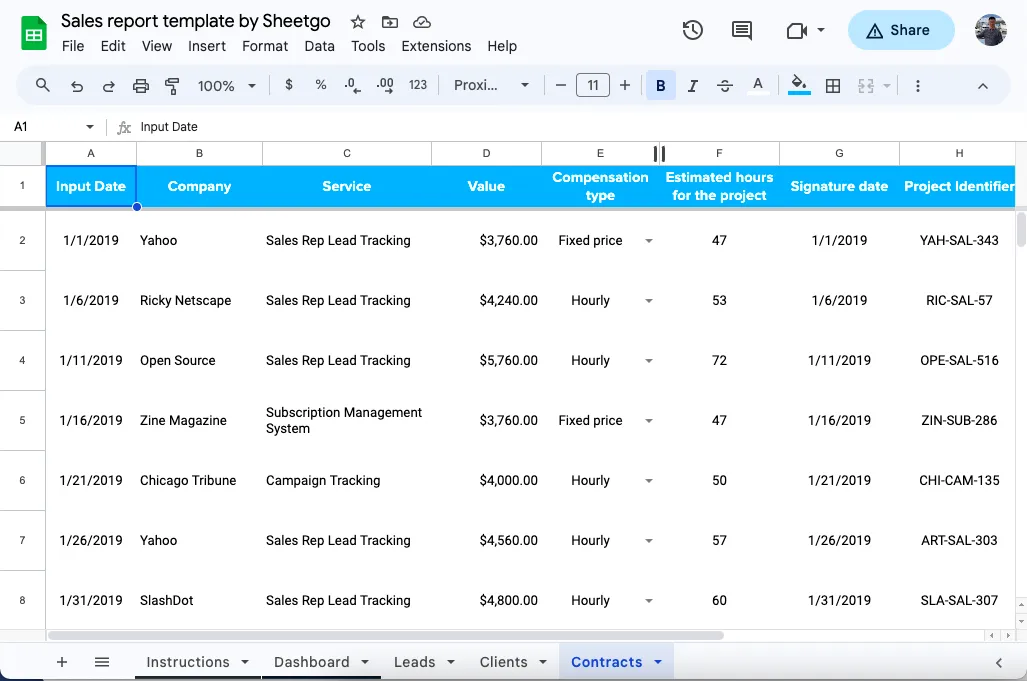This screenshot has width=1027, height=681.
Task: Open zoom level 100% dropdown
Action: (227, 86)
